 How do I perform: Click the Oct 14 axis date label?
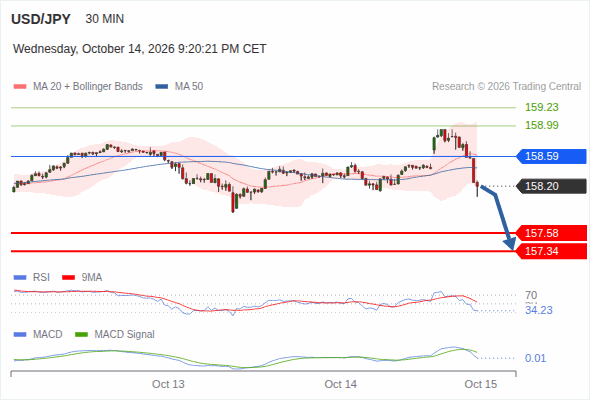(341, 384)
